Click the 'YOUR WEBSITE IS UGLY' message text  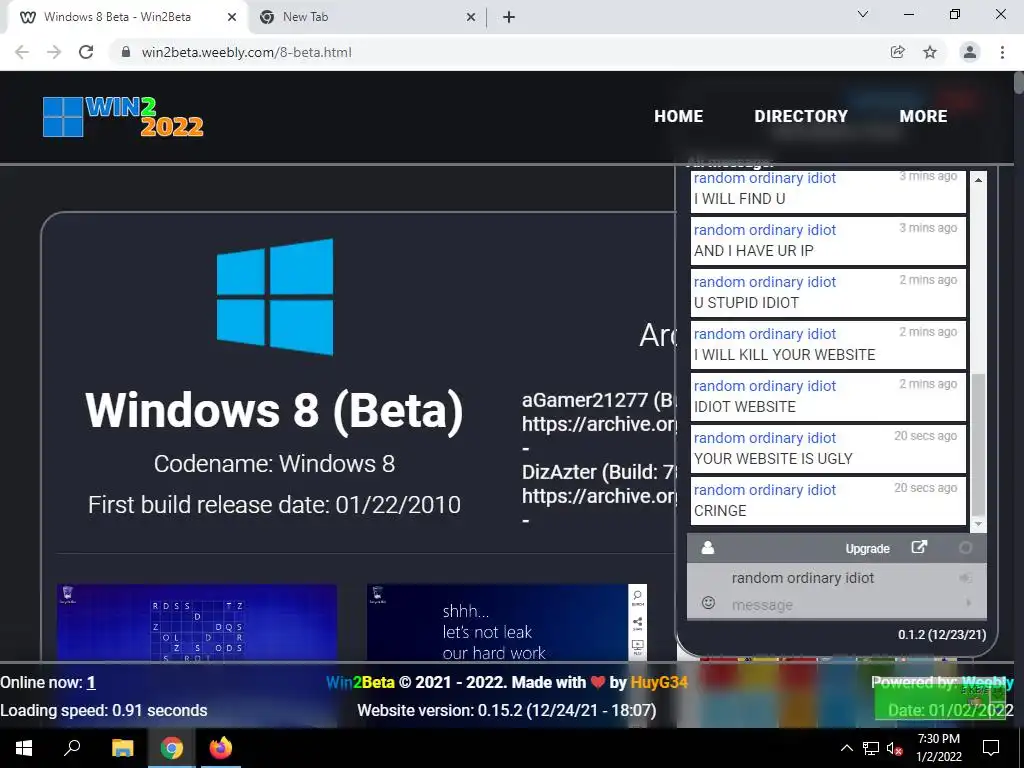click(773, 459)
